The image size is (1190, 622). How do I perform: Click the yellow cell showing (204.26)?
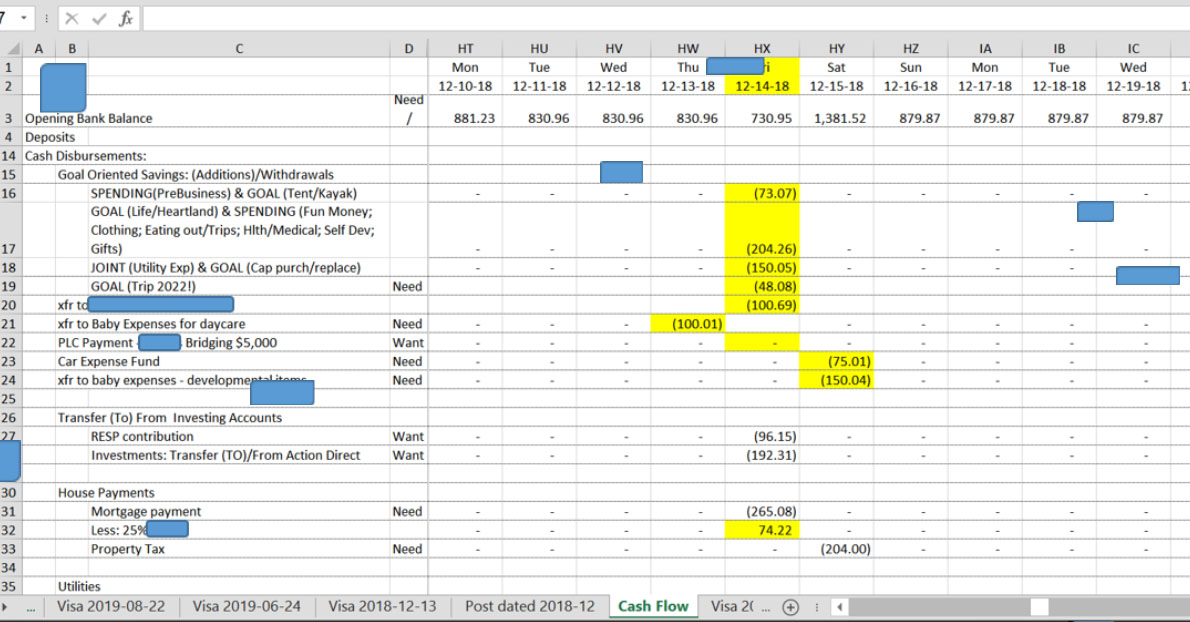coord(761,249)
